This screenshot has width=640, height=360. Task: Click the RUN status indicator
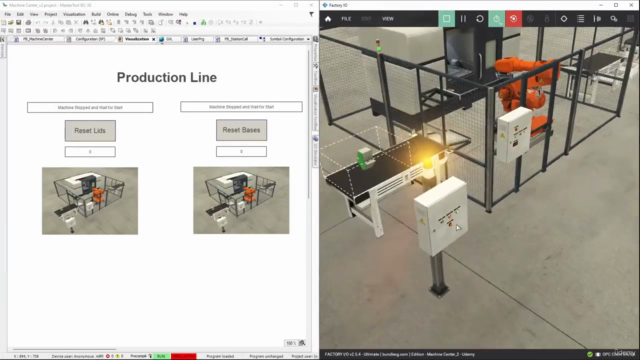(x=161, y=356)
